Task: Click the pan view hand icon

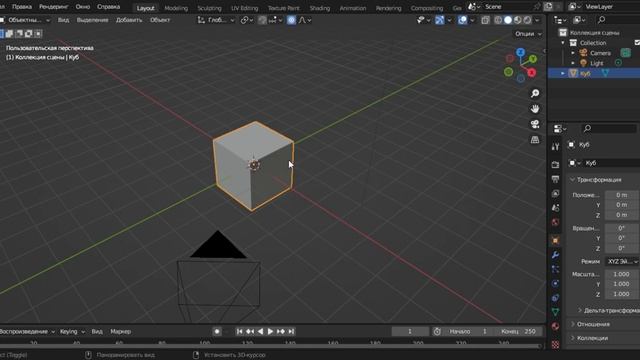Action: [x=535, y=109]
